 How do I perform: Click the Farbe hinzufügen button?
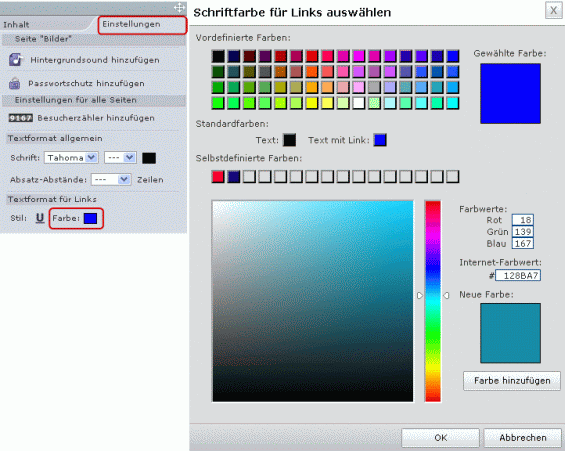[x=512, y=380]
